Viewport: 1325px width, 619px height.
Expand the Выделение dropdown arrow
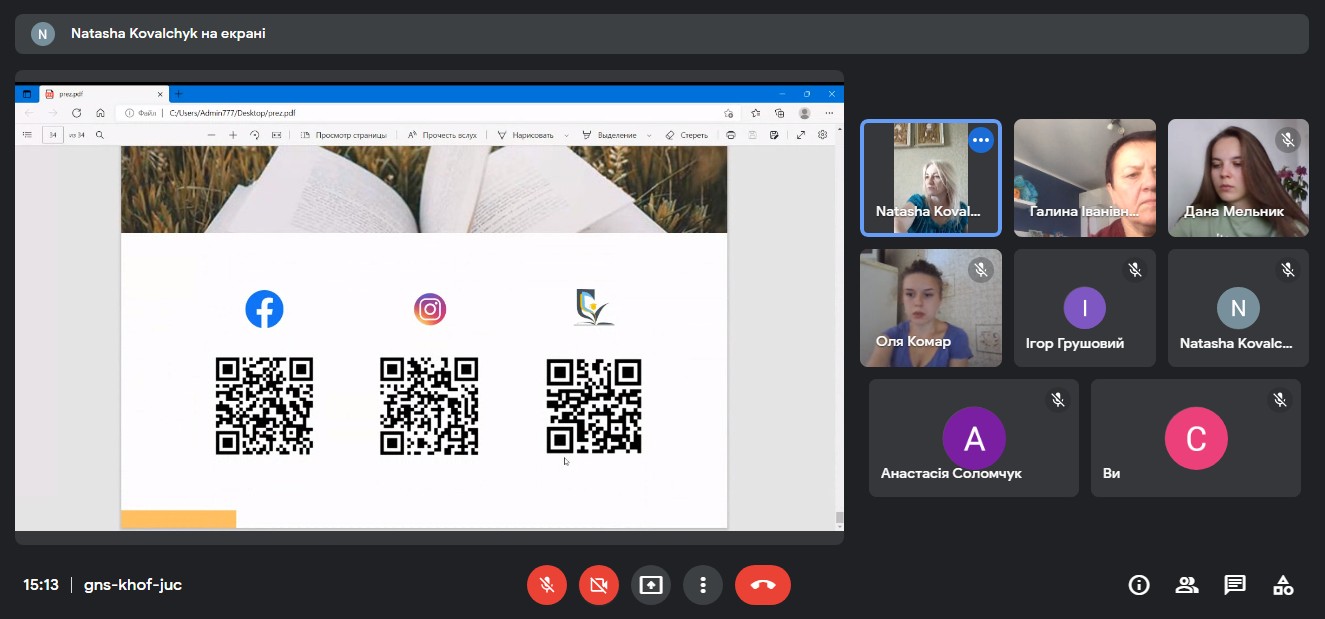pos(649,135)
